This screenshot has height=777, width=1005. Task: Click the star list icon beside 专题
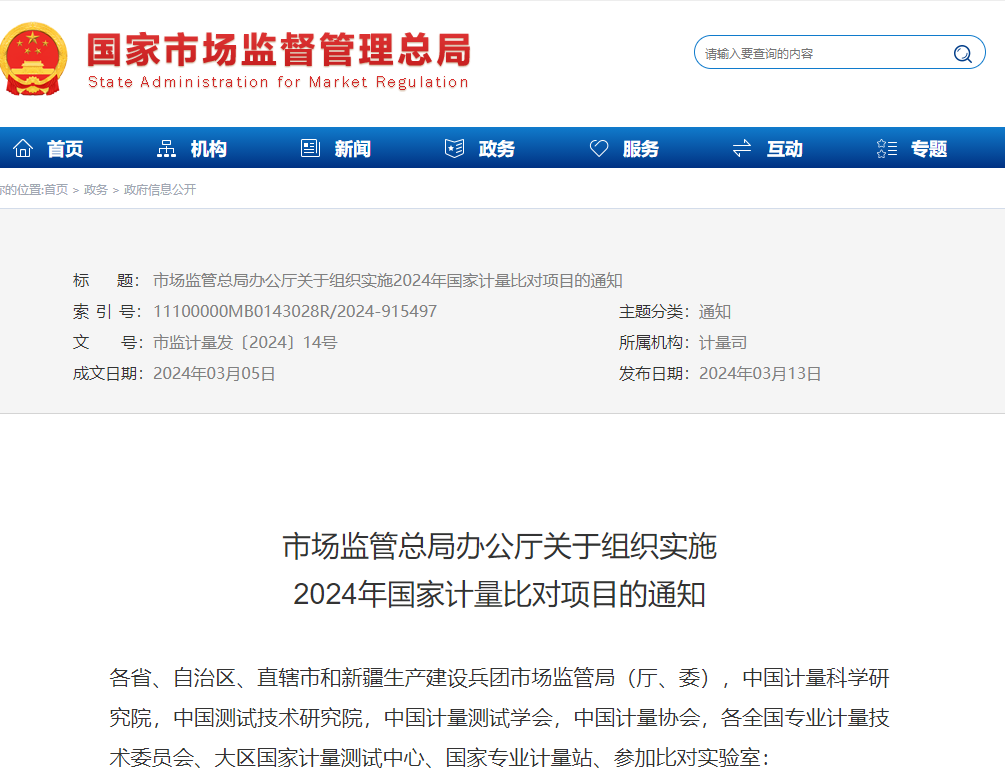[886, 149]
